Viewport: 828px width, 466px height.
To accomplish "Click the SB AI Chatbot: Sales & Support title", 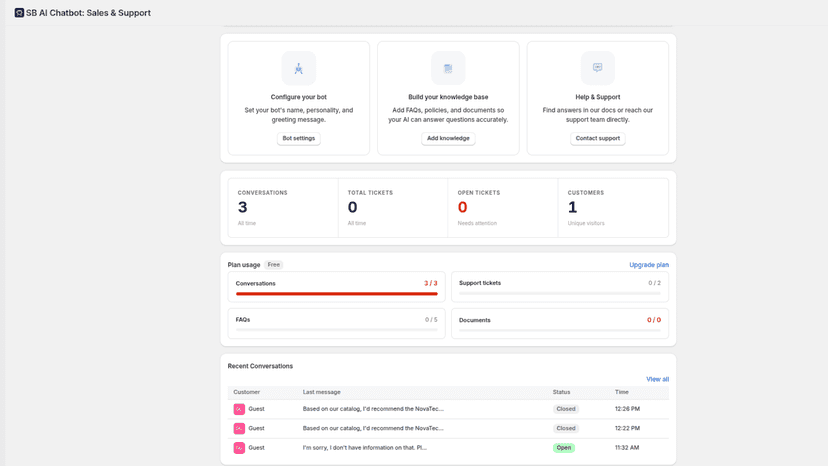I will coord(88,13).
